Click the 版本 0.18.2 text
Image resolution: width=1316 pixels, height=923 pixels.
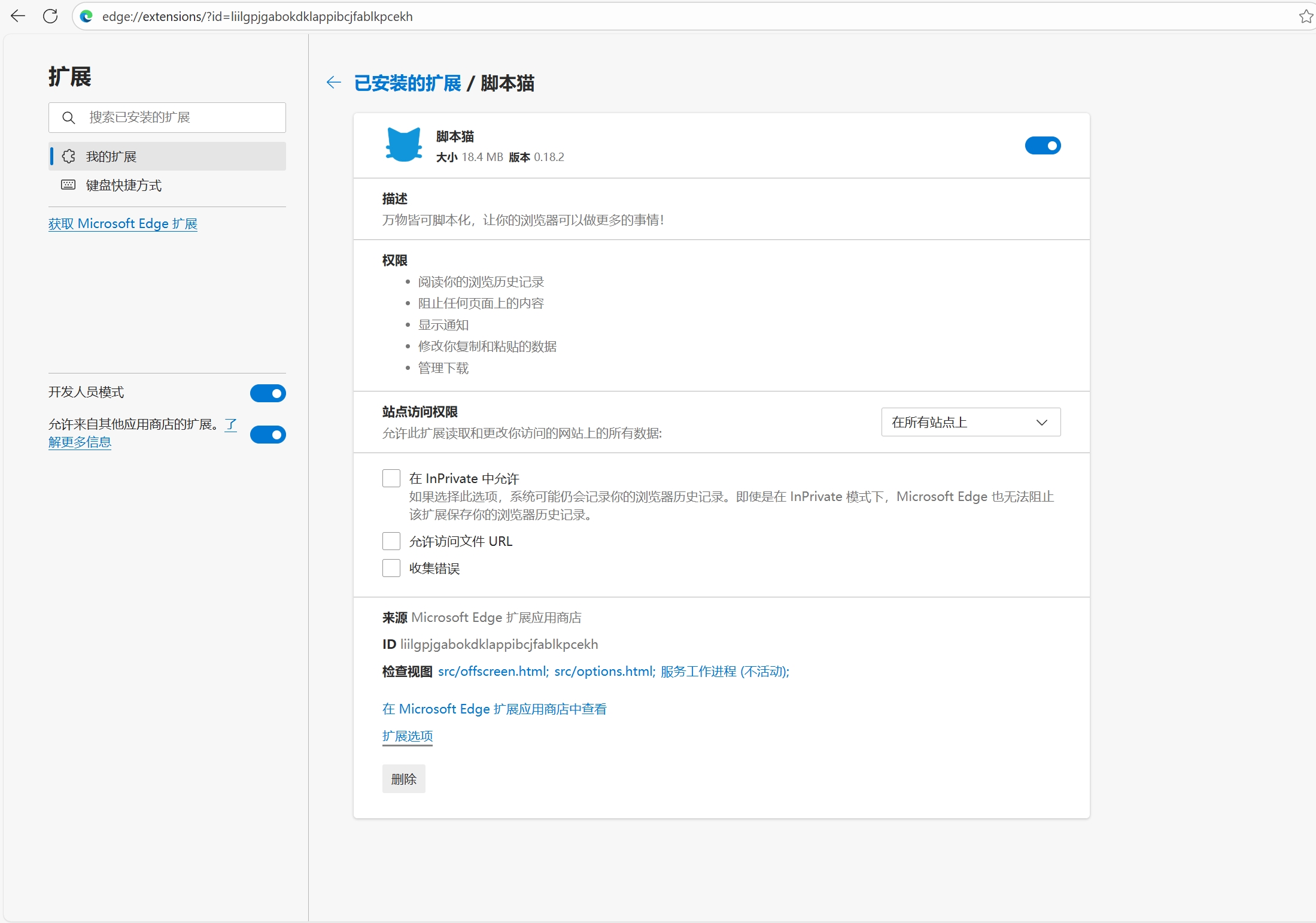pyautogui.click(x=536, y=157)
